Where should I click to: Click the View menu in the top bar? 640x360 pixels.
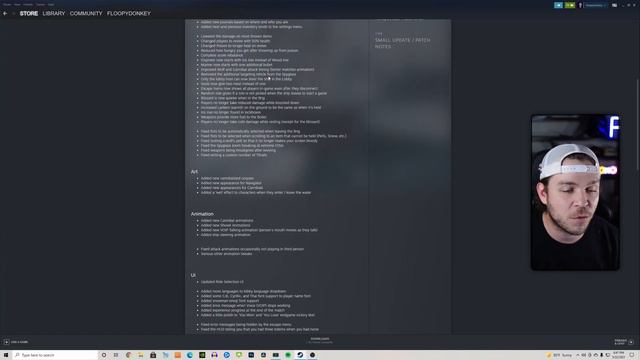(17, 4)
